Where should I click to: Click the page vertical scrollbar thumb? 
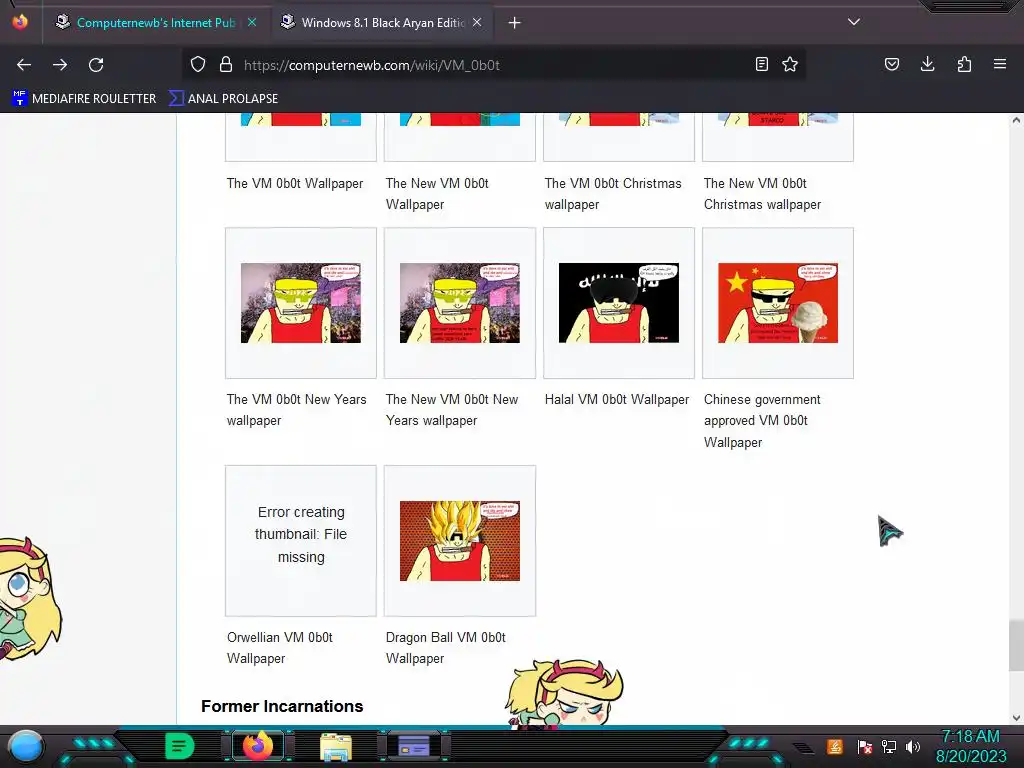tap(1016, 645)
